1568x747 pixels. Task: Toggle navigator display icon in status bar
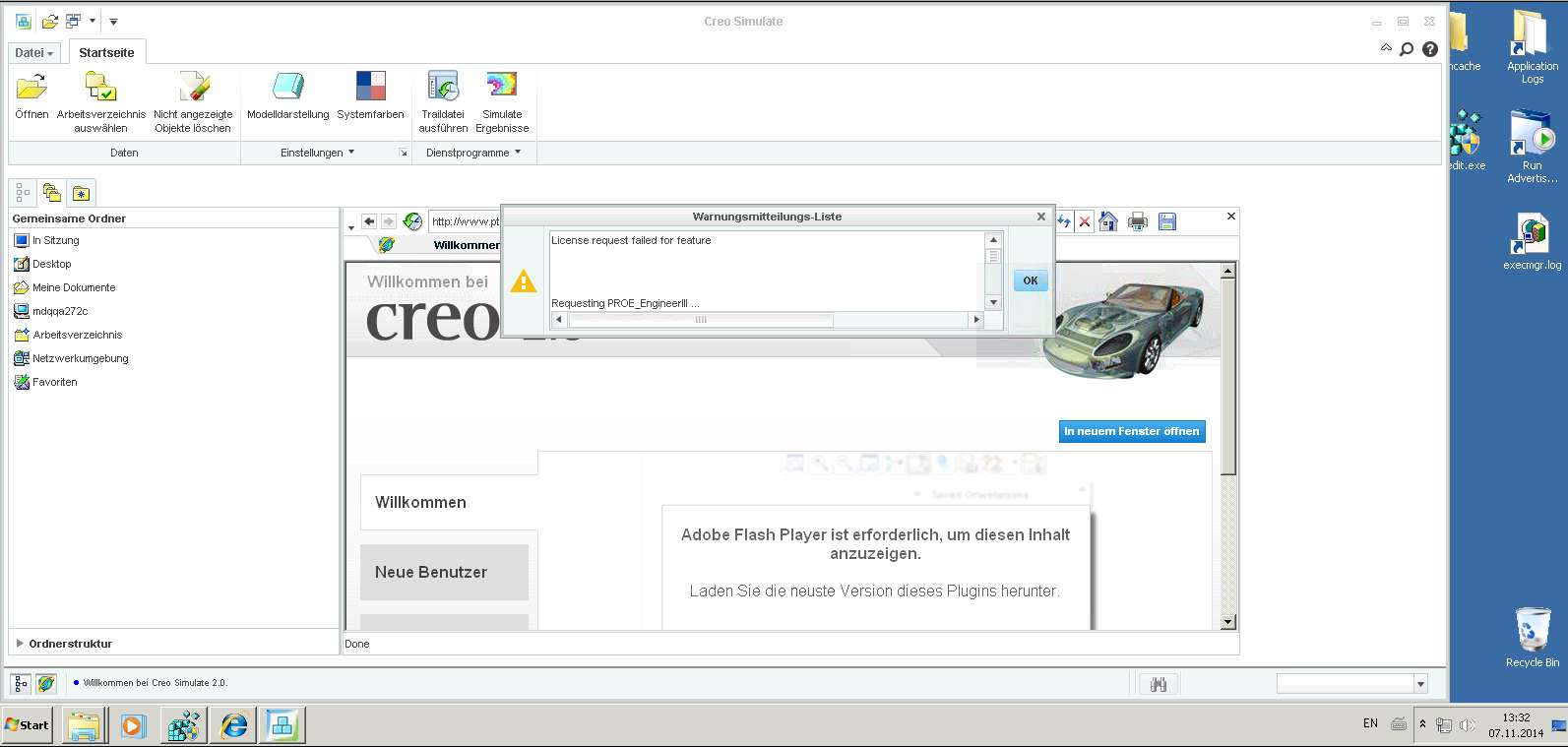pos(21,683)
